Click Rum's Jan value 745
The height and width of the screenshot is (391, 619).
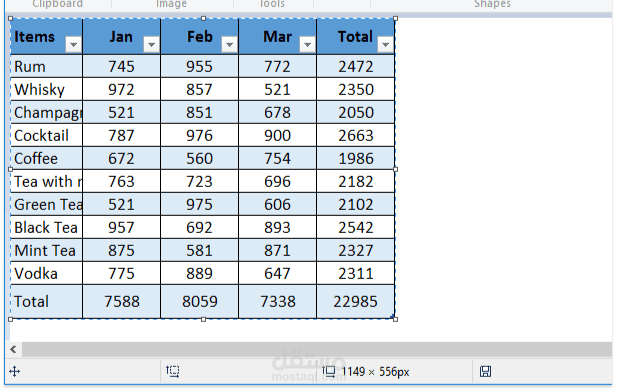[122, 66]
